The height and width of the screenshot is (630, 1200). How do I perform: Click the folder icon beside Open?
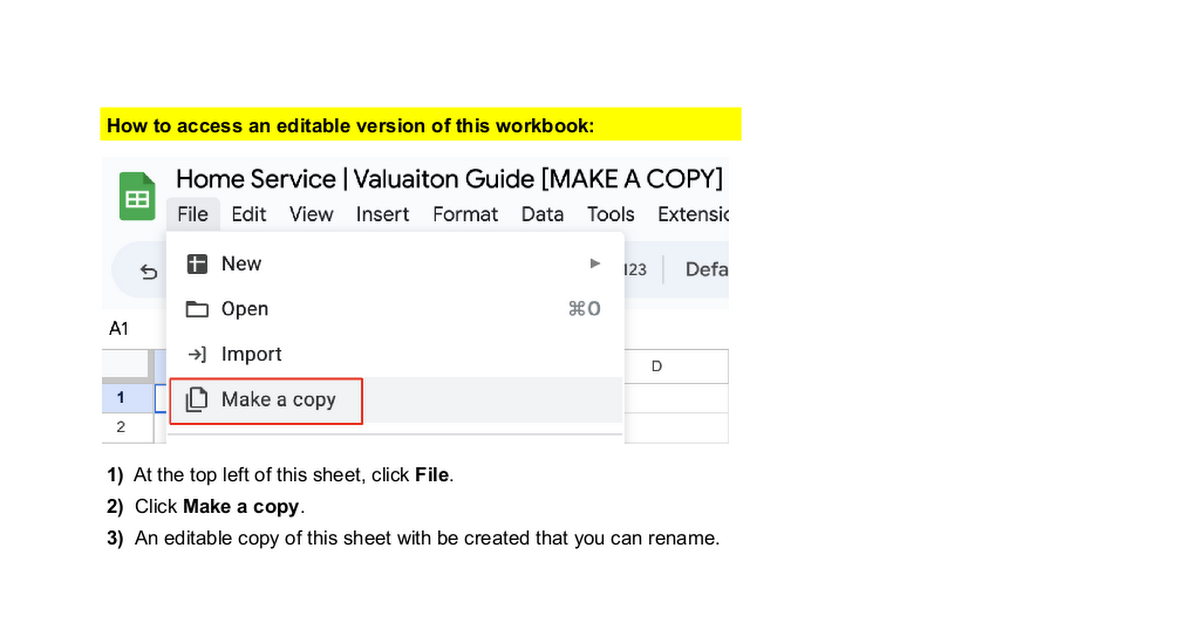point(198,309)
